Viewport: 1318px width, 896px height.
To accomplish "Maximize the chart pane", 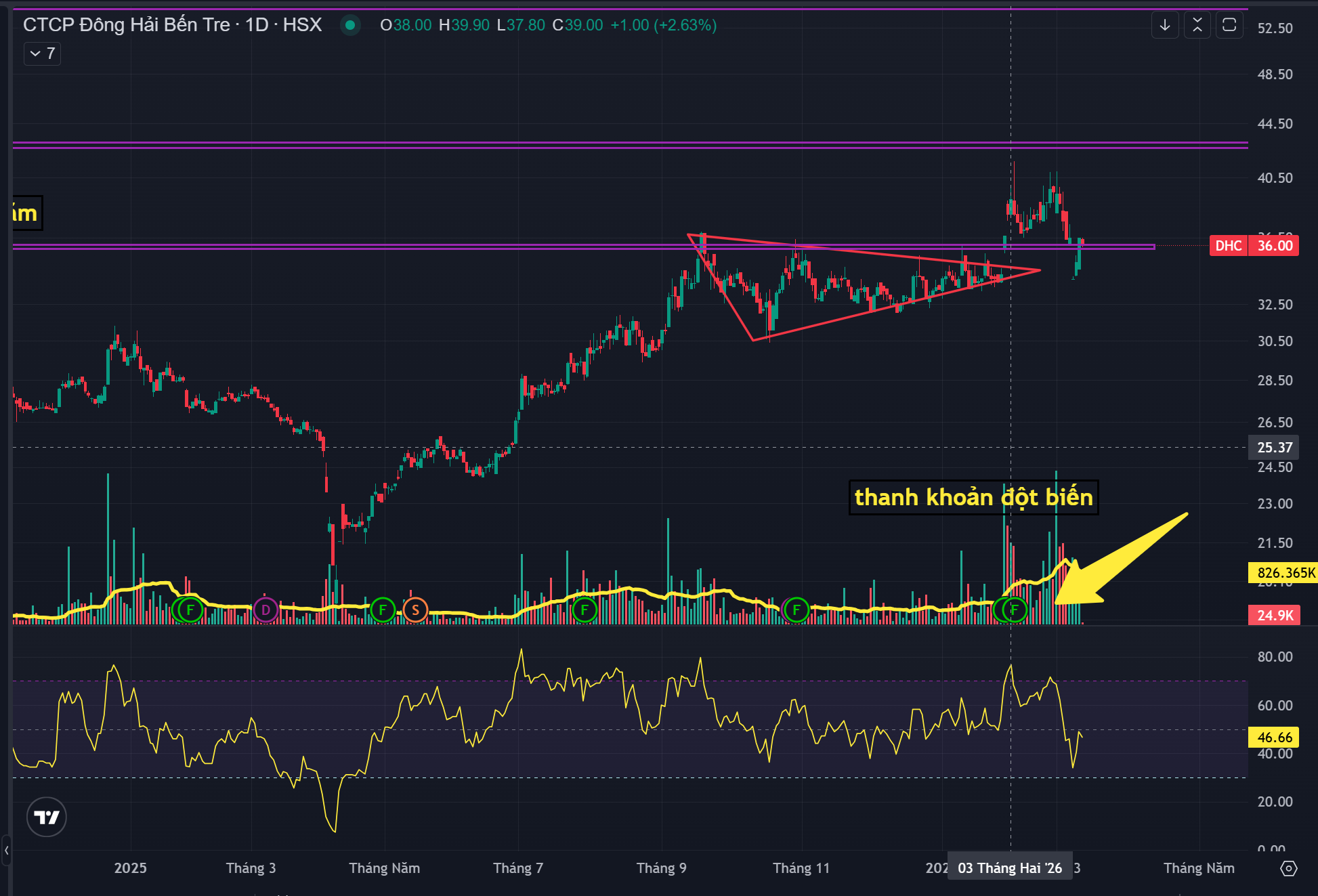I will 1229,25.
